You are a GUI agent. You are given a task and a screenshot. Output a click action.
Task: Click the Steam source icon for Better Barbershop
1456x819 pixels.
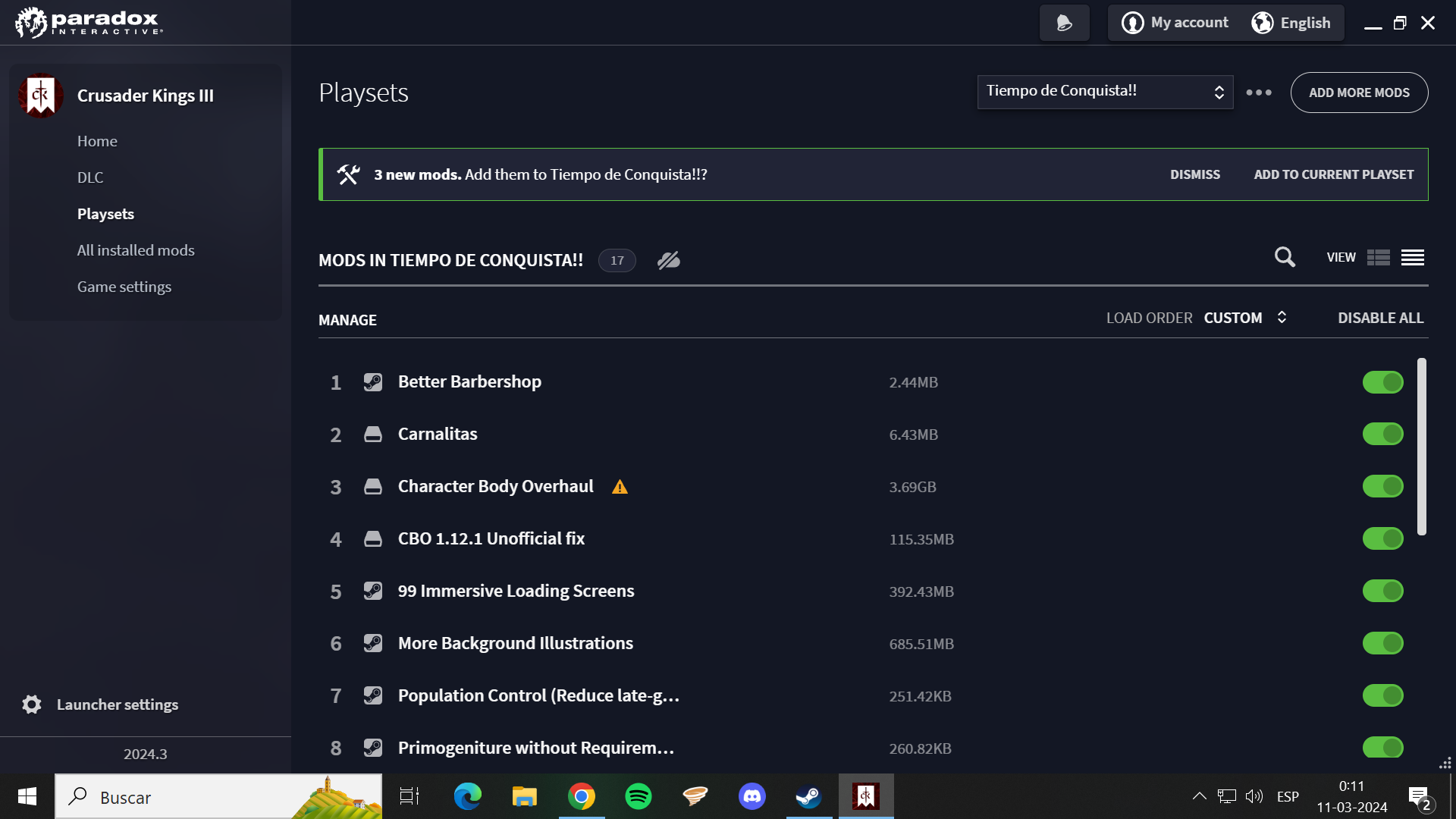(x=372, y=381)
